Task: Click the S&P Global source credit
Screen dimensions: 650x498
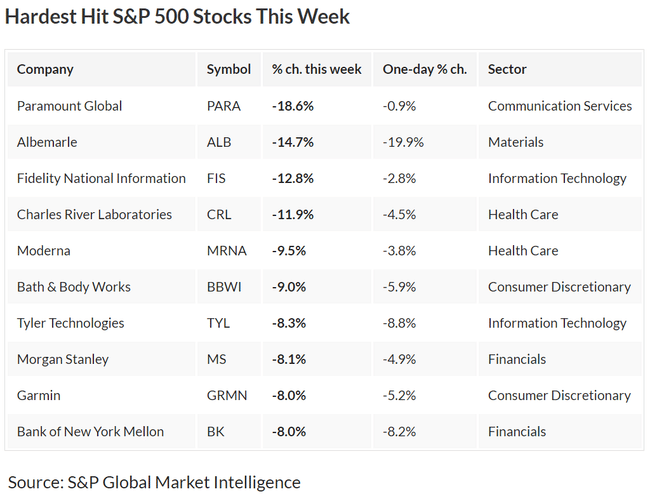Action: tap(153, 482)
